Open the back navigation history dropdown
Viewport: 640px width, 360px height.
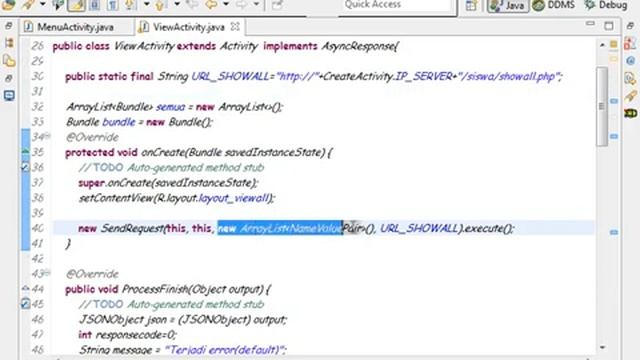tap(226, 4)
